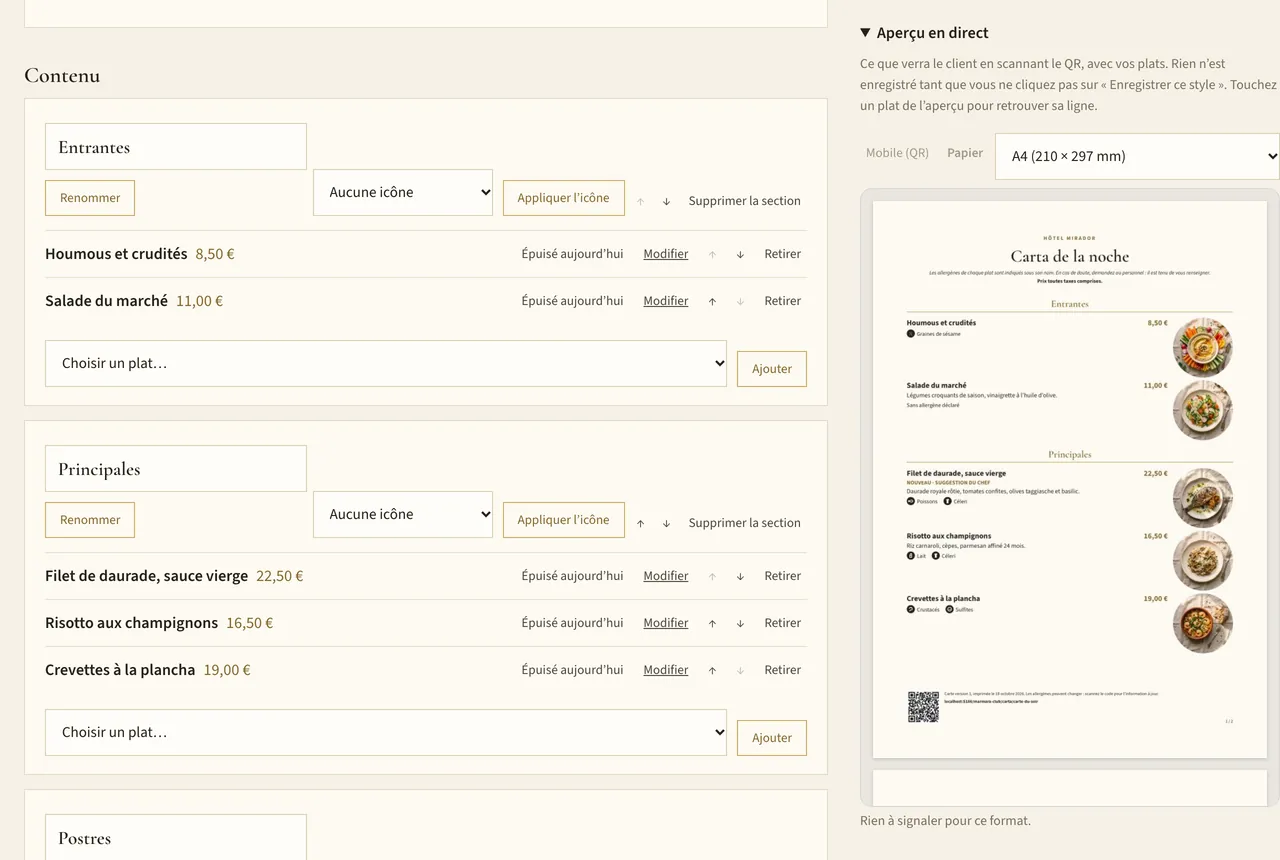Select the Houmous et crudités photo in preview
Screen dimensions: 1280x860
click(1203, 347)
